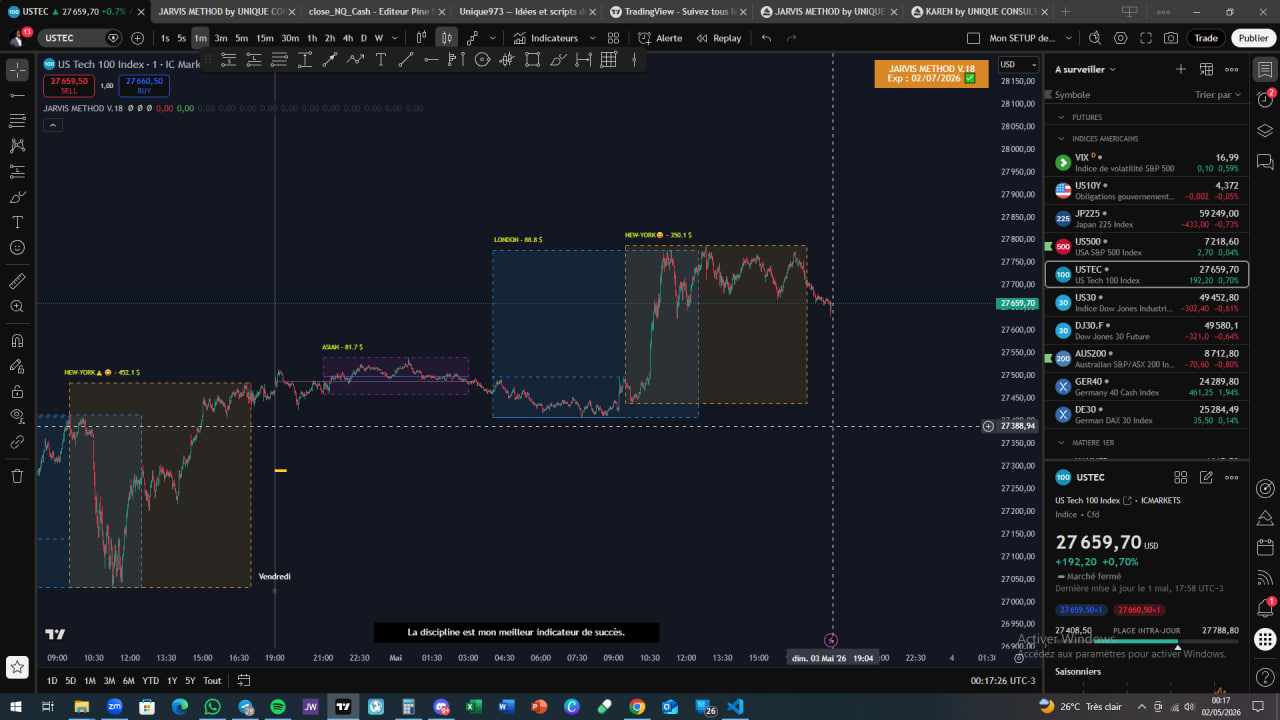Screen dimensions: 1280x720
Task: Open the Trier par sort dropdown
Action: coord(1218,95)
